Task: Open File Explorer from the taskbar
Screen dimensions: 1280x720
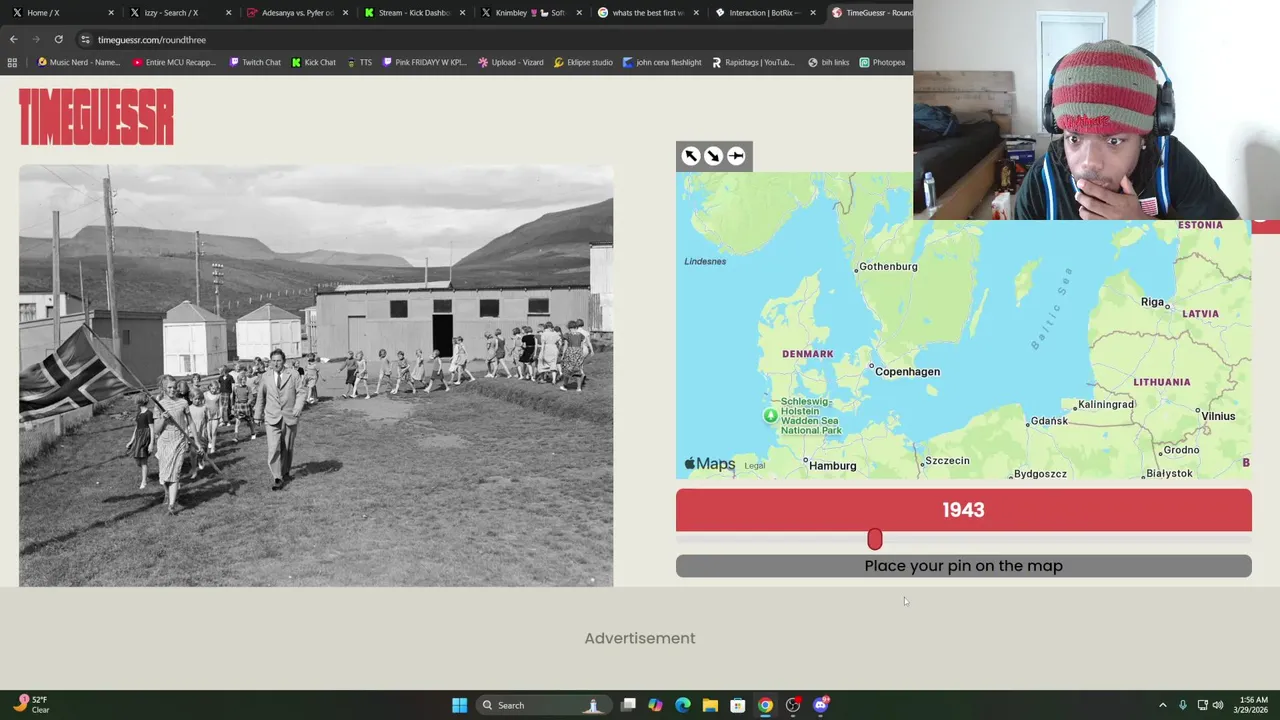Action: (710, 705)
